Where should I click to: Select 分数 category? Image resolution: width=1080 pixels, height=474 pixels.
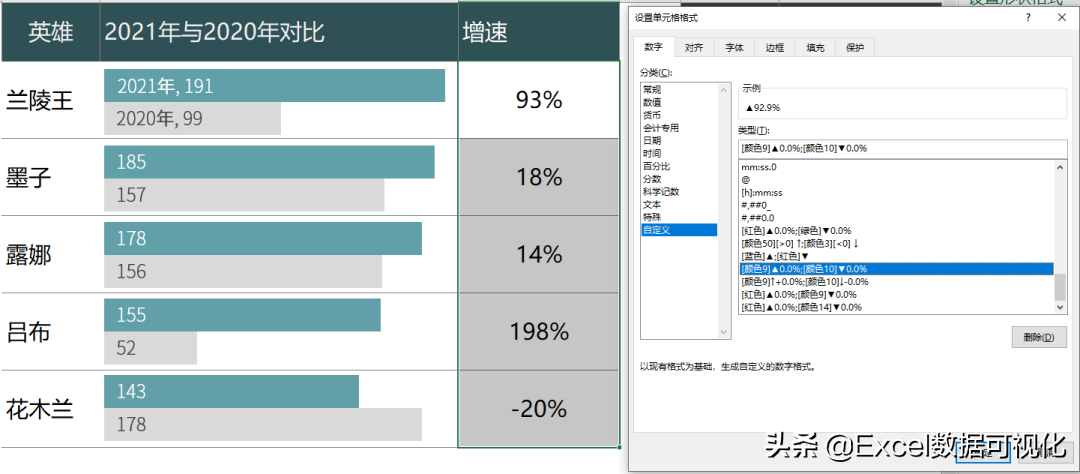[678, 178]
